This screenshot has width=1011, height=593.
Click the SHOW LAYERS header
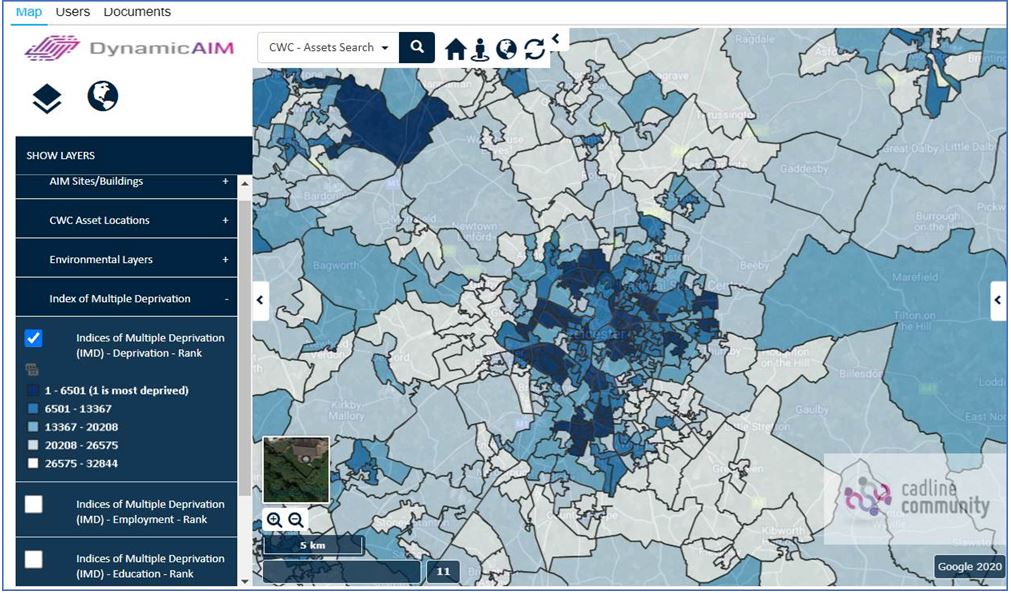pos(133,155)
